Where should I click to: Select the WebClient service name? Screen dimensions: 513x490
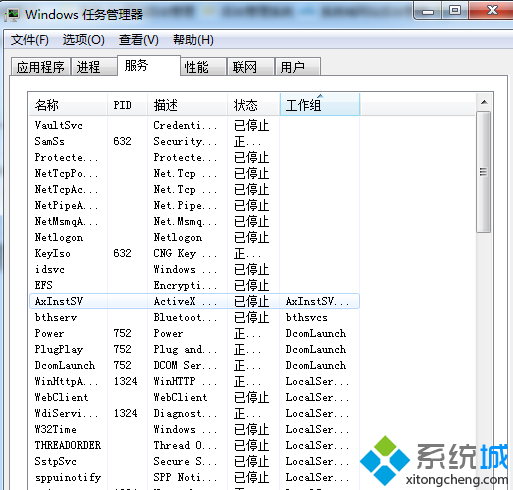tap(61, 397)
